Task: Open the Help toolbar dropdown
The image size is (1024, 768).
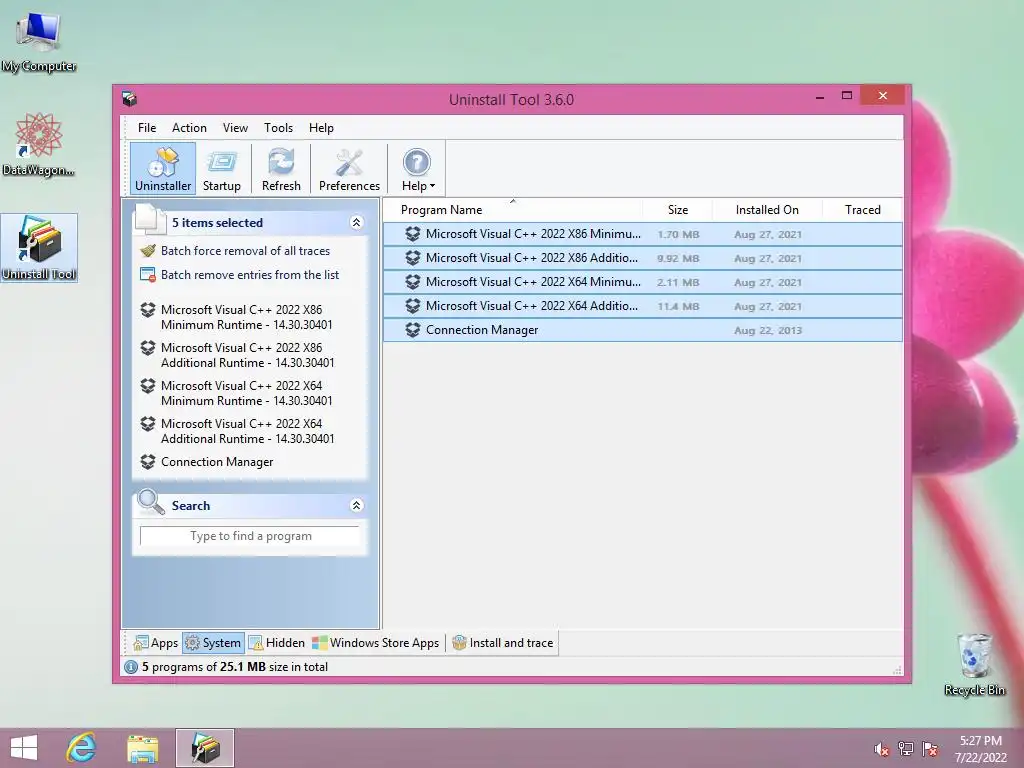Action: coord(418,169)
